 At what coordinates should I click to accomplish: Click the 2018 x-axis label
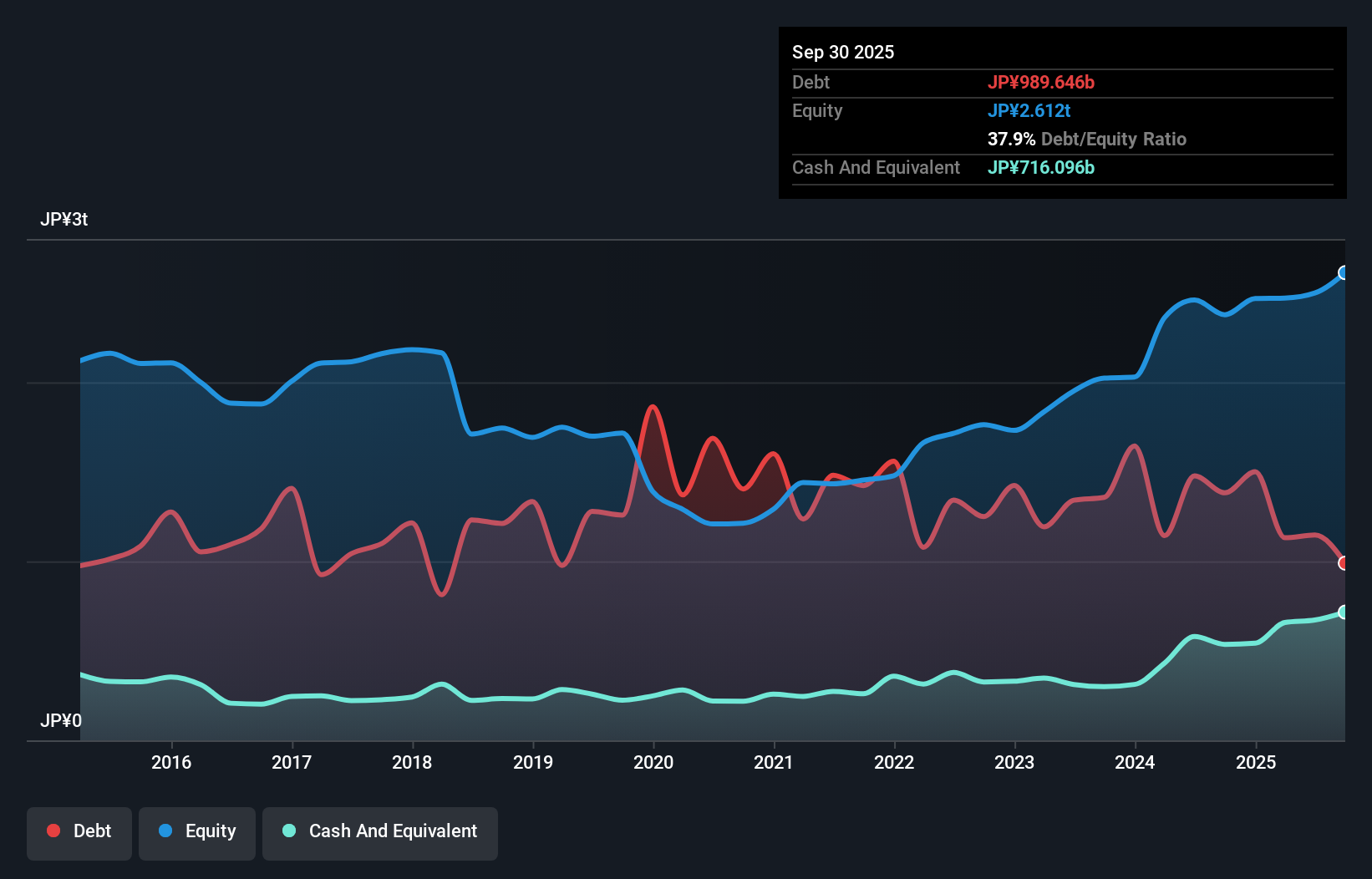[x=412, y=762]
